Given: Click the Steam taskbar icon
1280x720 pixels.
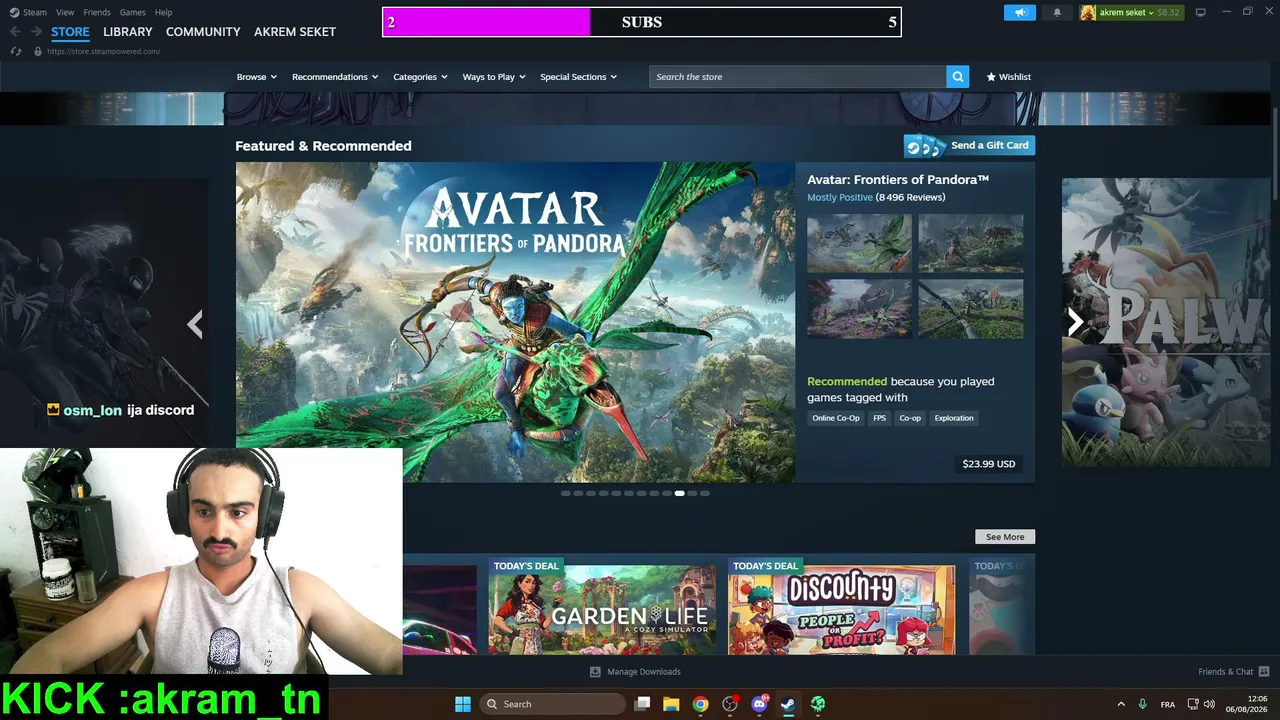Looking at the screenshot, I should coord(788,704).
